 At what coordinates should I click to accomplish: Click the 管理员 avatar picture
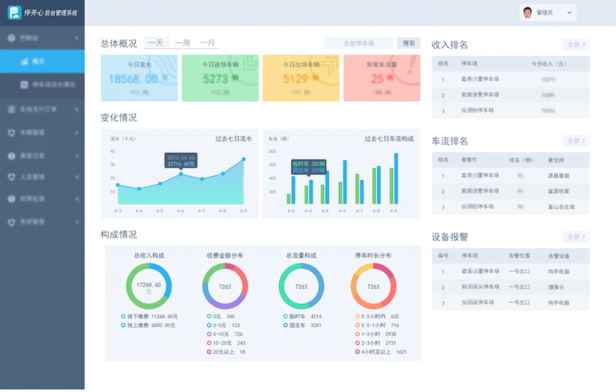pos(527,13)
